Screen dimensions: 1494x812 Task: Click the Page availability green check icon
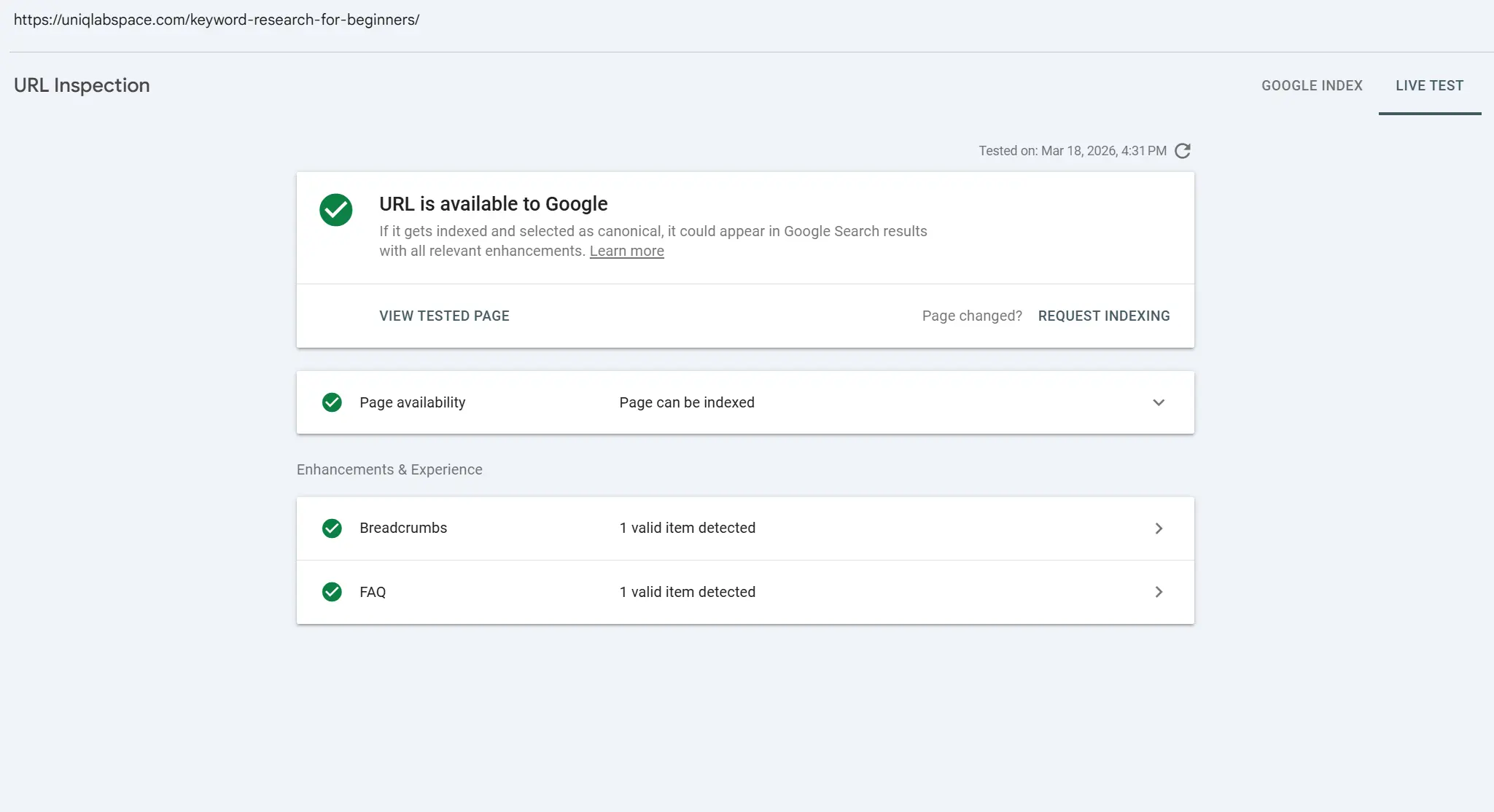click(332, 402)
